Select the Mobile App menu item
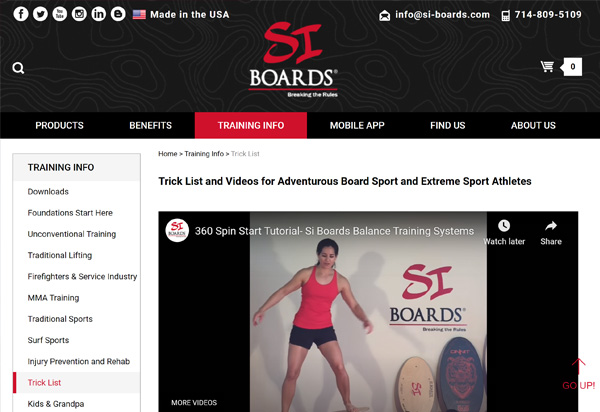The width and height of the screenshot is (600, 412). tap(357, 125)
